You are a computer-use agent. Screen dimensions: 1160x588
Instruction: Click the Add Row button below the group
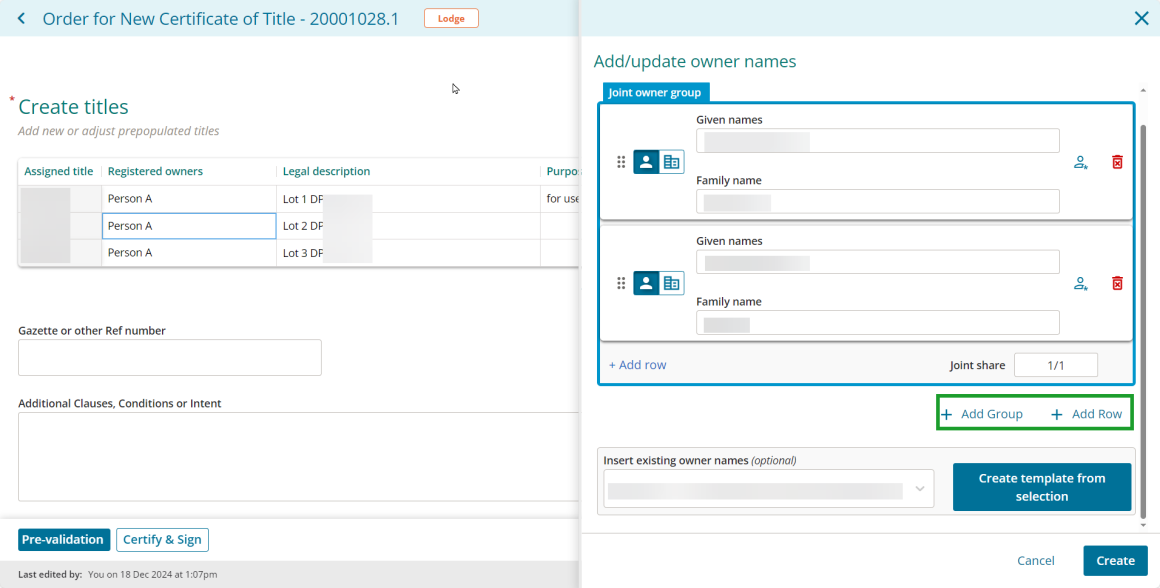(1087, 414)
